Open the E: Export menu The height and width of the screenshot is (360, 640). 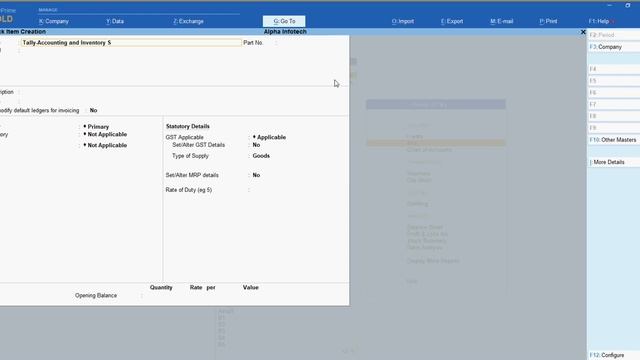[x=452, y=21]
